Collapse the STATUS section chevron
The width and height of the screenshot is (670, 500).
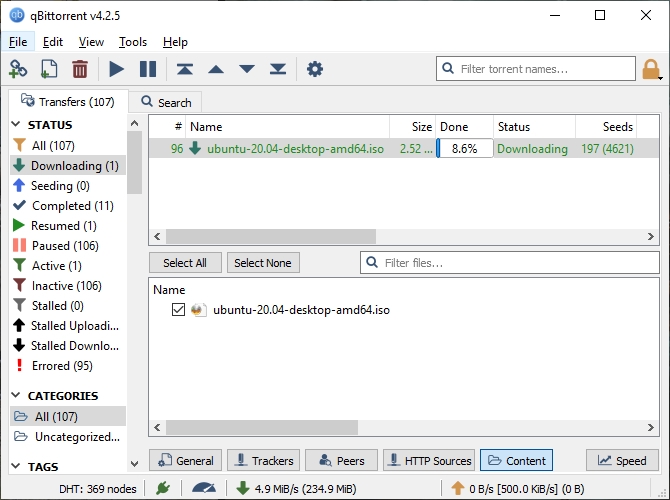pos(16,124)
